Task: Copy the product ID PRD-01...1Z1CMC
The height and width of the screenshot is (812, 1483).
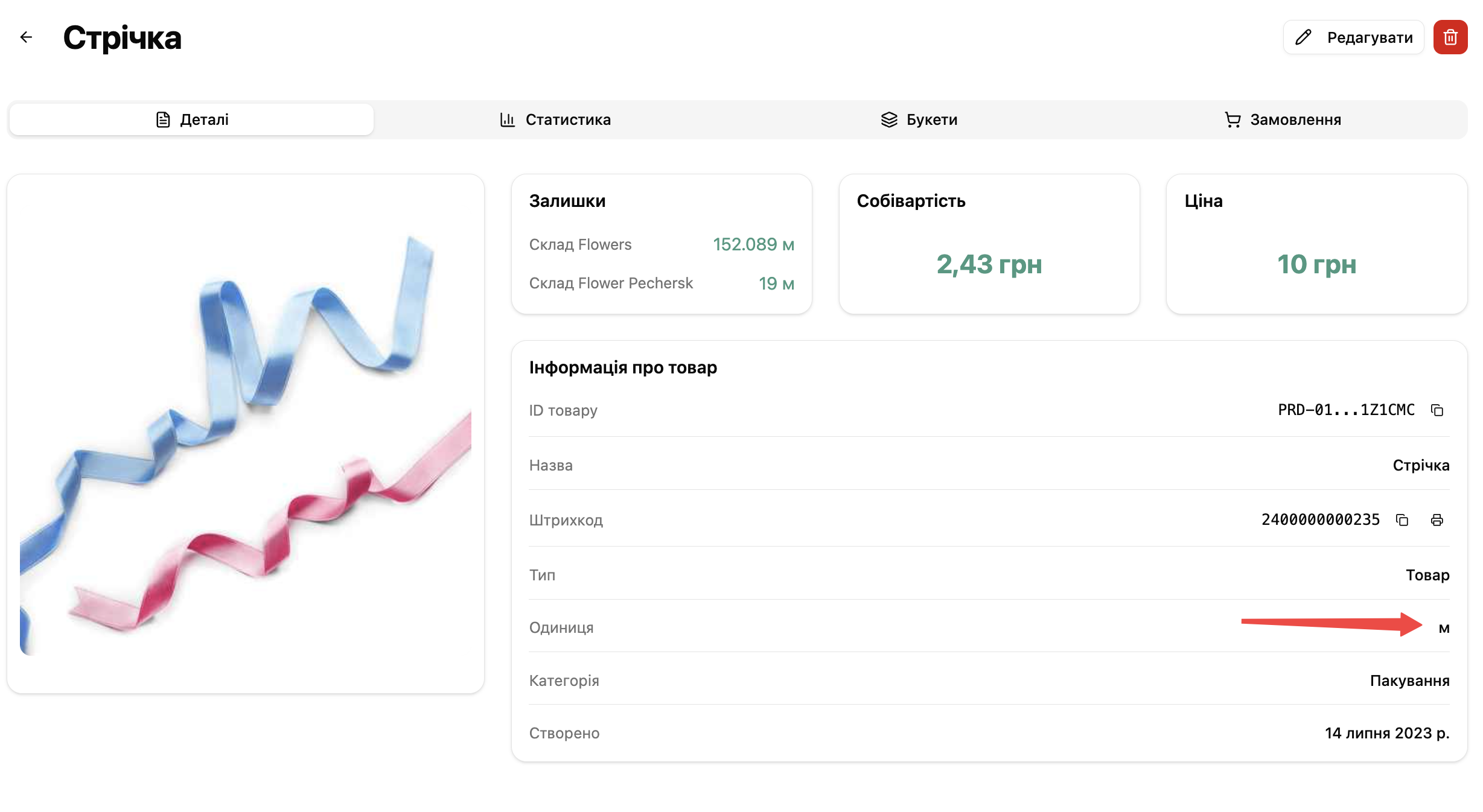Action: coord(1437,410)
